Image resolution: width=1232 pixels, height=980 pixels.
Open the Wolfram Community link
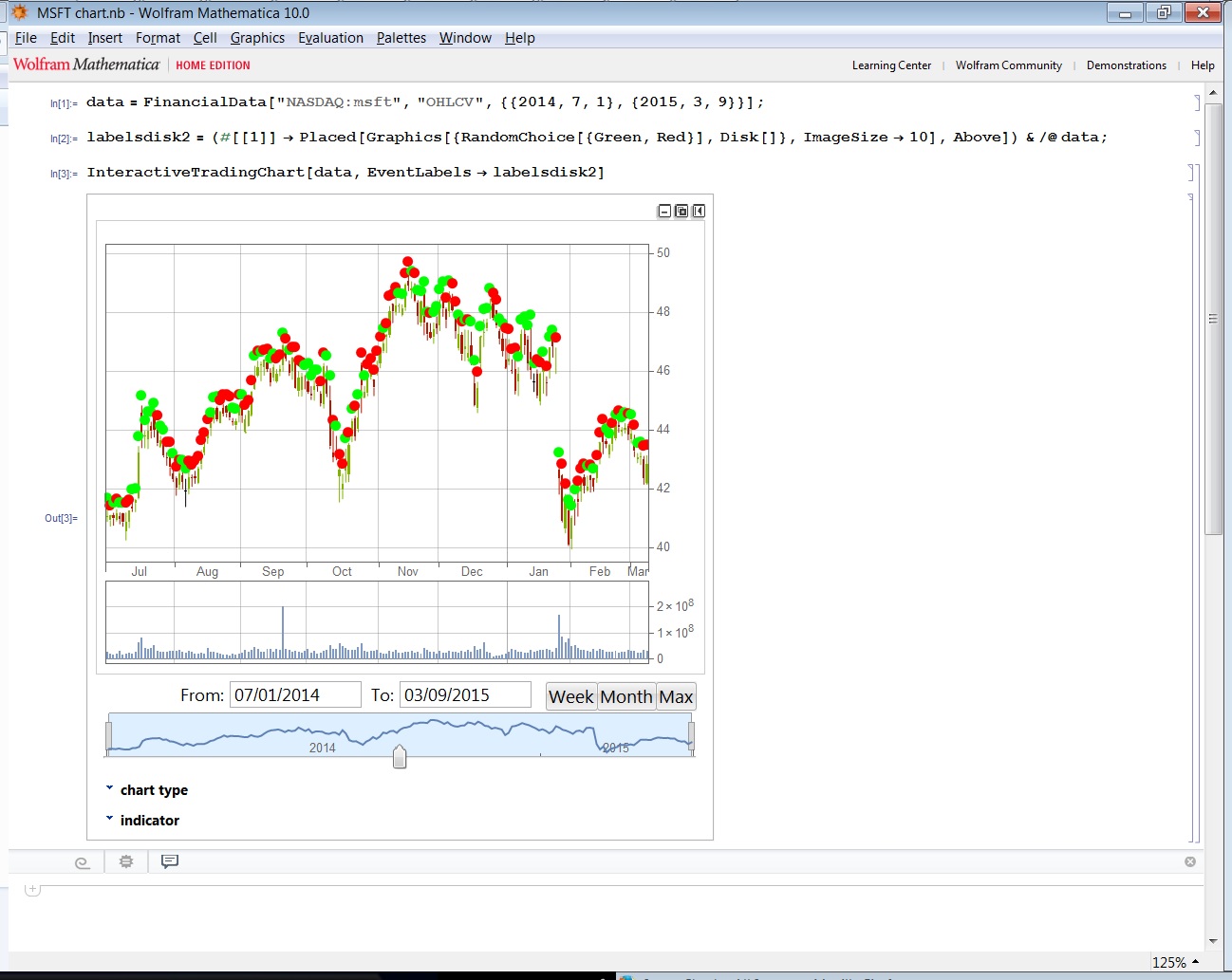[x=1008, y=65]
